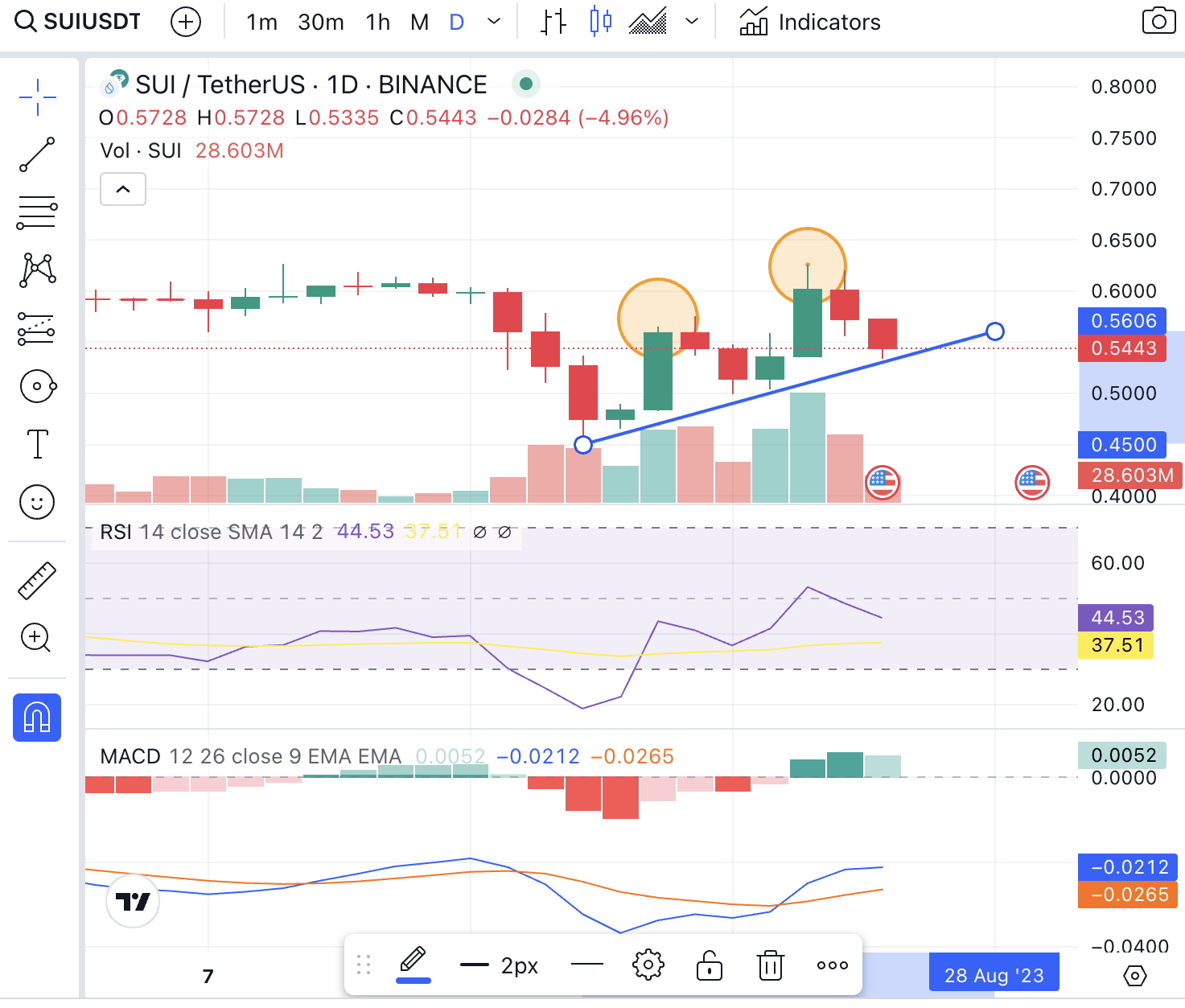Choose the bars chart style icon
The height and width of the screenshot is (1008, 1185).
coord(553,22)
